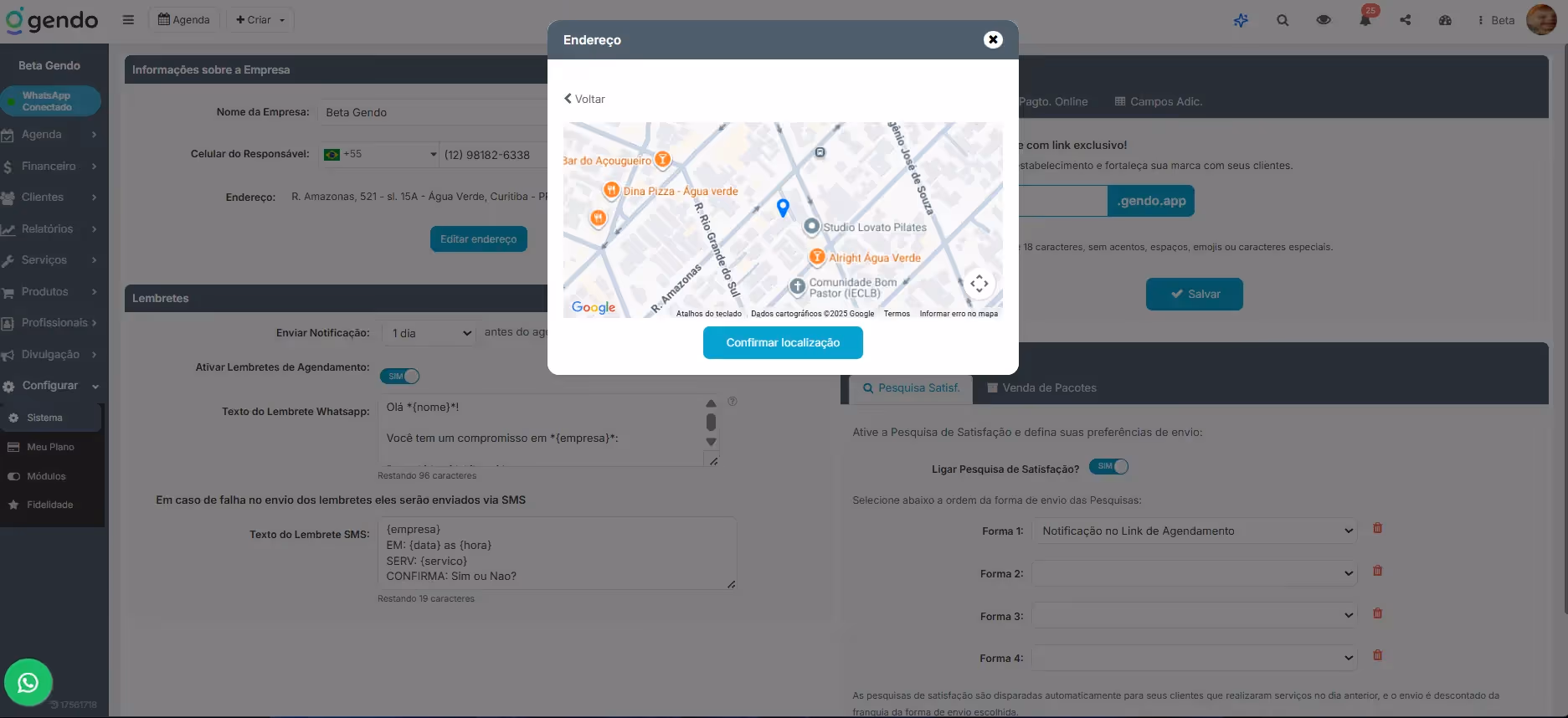Open Módulos submenu item
Image resolution: width=1568 pixels, height=718 pixels.
[x=50, y=476]
